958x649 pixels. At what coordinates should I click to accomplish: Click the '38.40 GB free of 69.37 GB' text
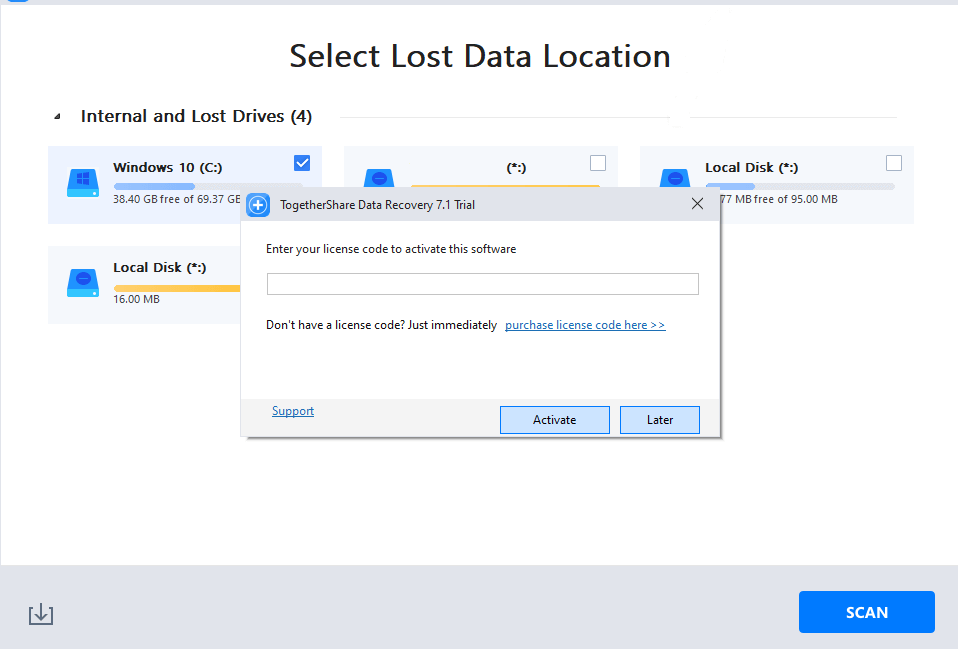177,199
